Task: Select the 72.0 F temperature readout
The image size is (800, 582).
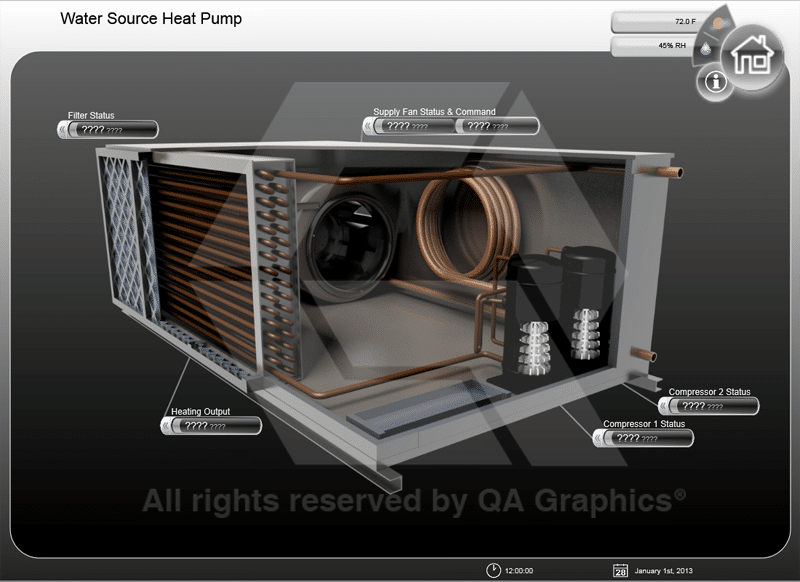Action: [685, 21]
